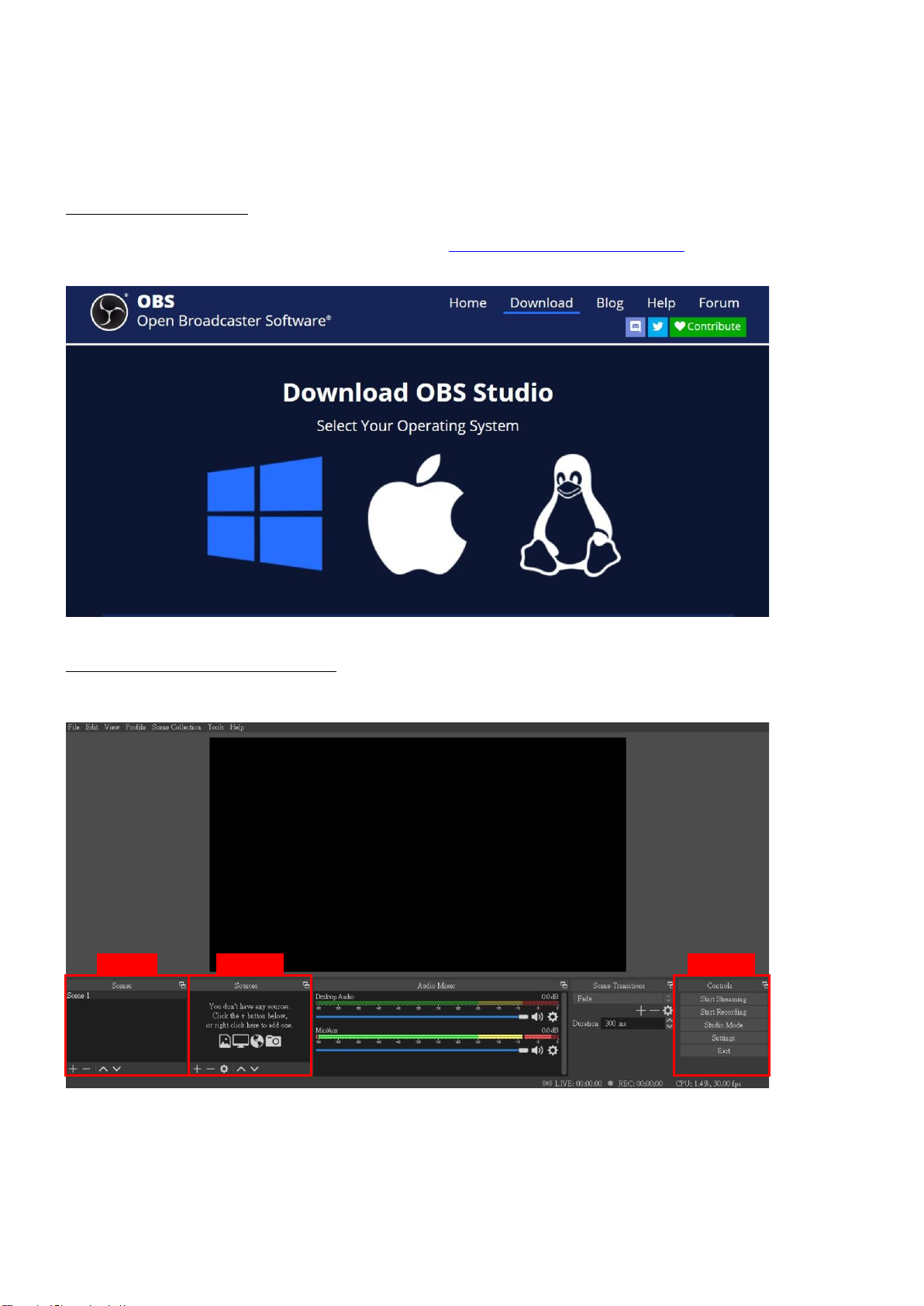Move the scene up in Scenes panel

click(103, 1069)
